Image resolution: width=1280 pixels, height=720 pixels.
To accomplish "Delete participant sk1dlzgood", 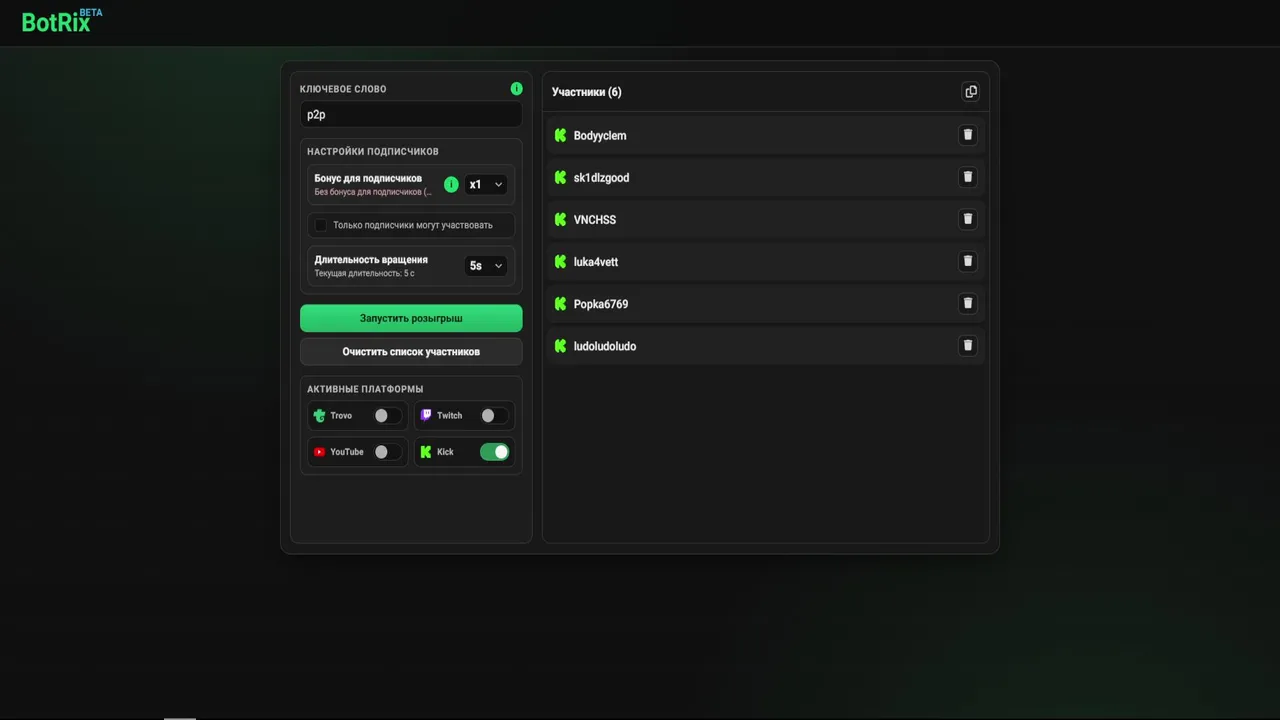I will 967,177.
